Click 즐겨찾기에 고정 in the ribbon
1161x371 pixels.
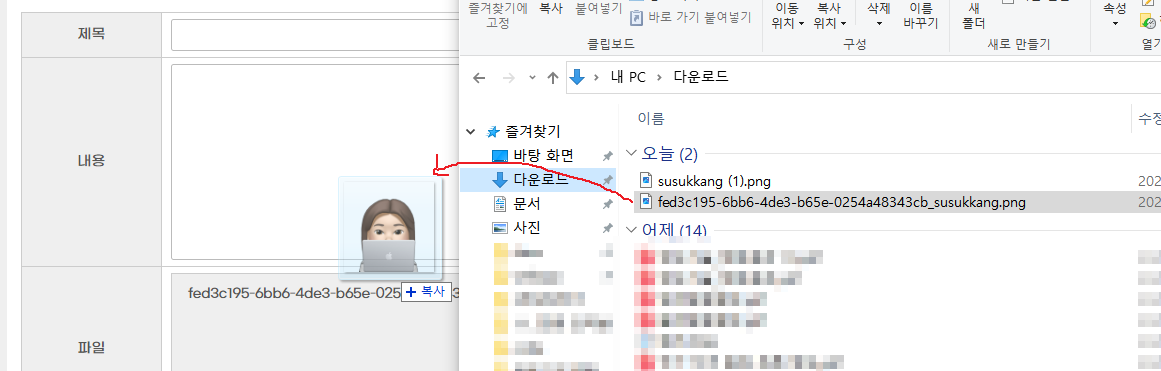[x=498, y=16]
